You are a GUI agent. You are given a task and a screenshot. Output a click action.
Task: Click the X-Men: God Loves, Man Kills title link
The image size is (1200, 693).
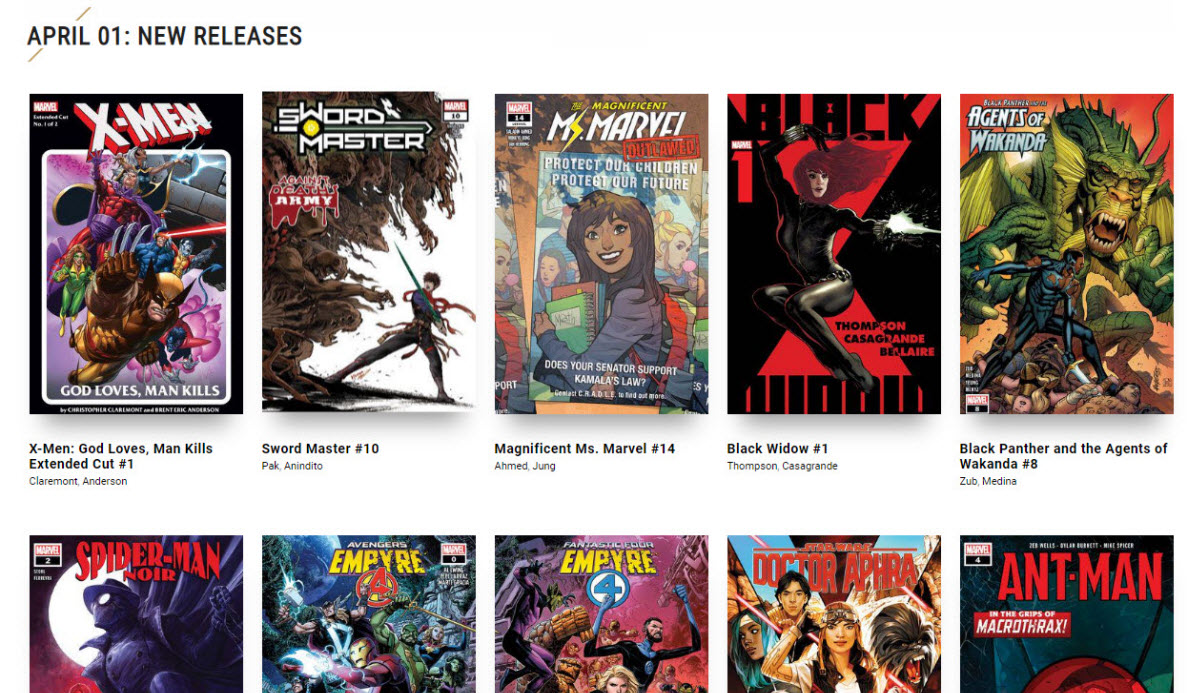[x=121, y=456]
